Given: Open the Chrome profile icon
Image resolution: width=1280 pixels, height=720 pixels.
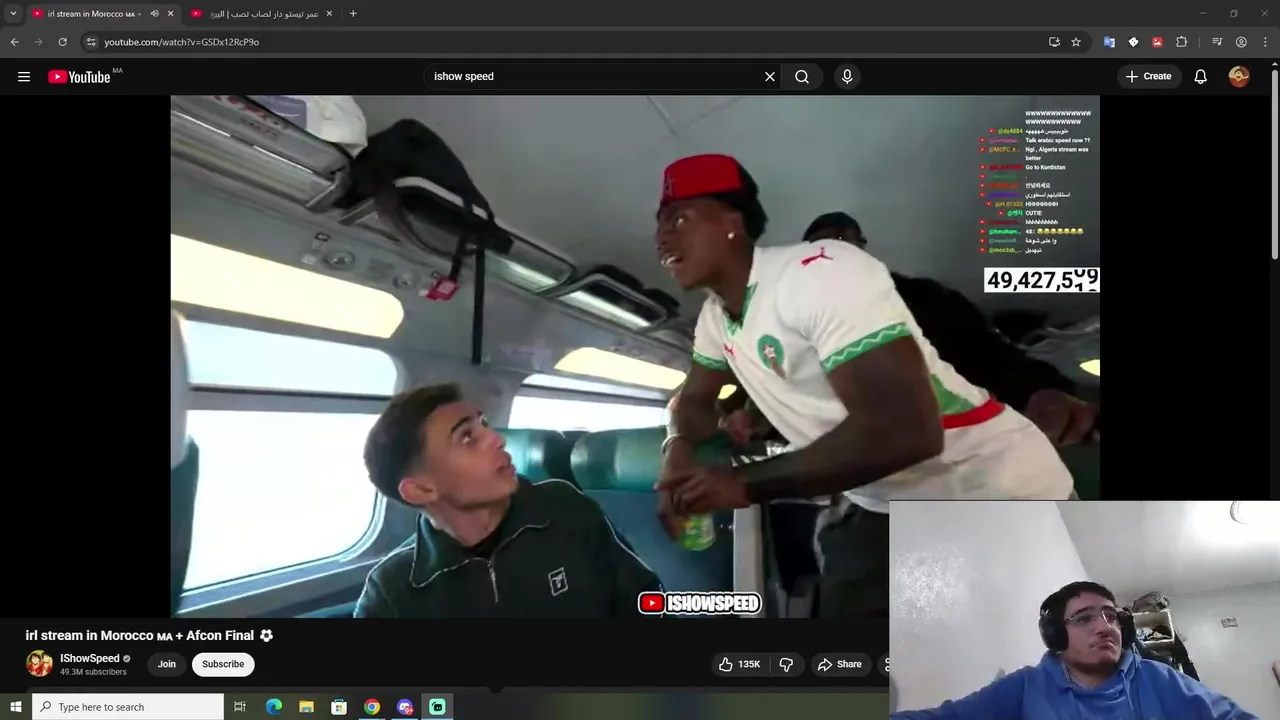Looking at the screenshot, I should click(x=1241, y=42).
